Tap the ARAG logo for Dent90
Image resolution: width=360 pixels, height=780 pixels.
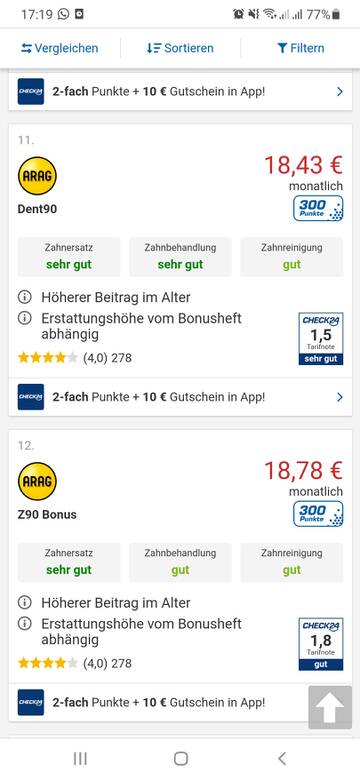click(x=37, y=176)
